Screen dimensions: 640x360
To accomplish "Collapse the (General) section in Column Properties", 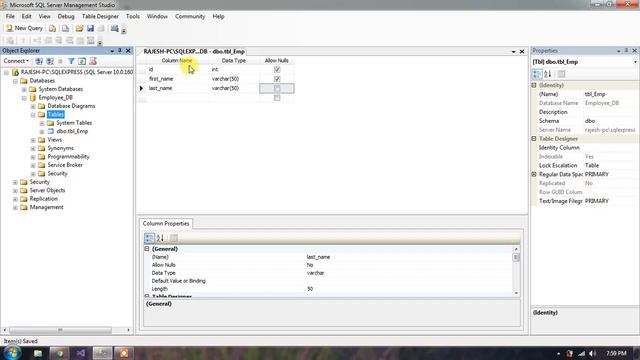I will 147,249.
